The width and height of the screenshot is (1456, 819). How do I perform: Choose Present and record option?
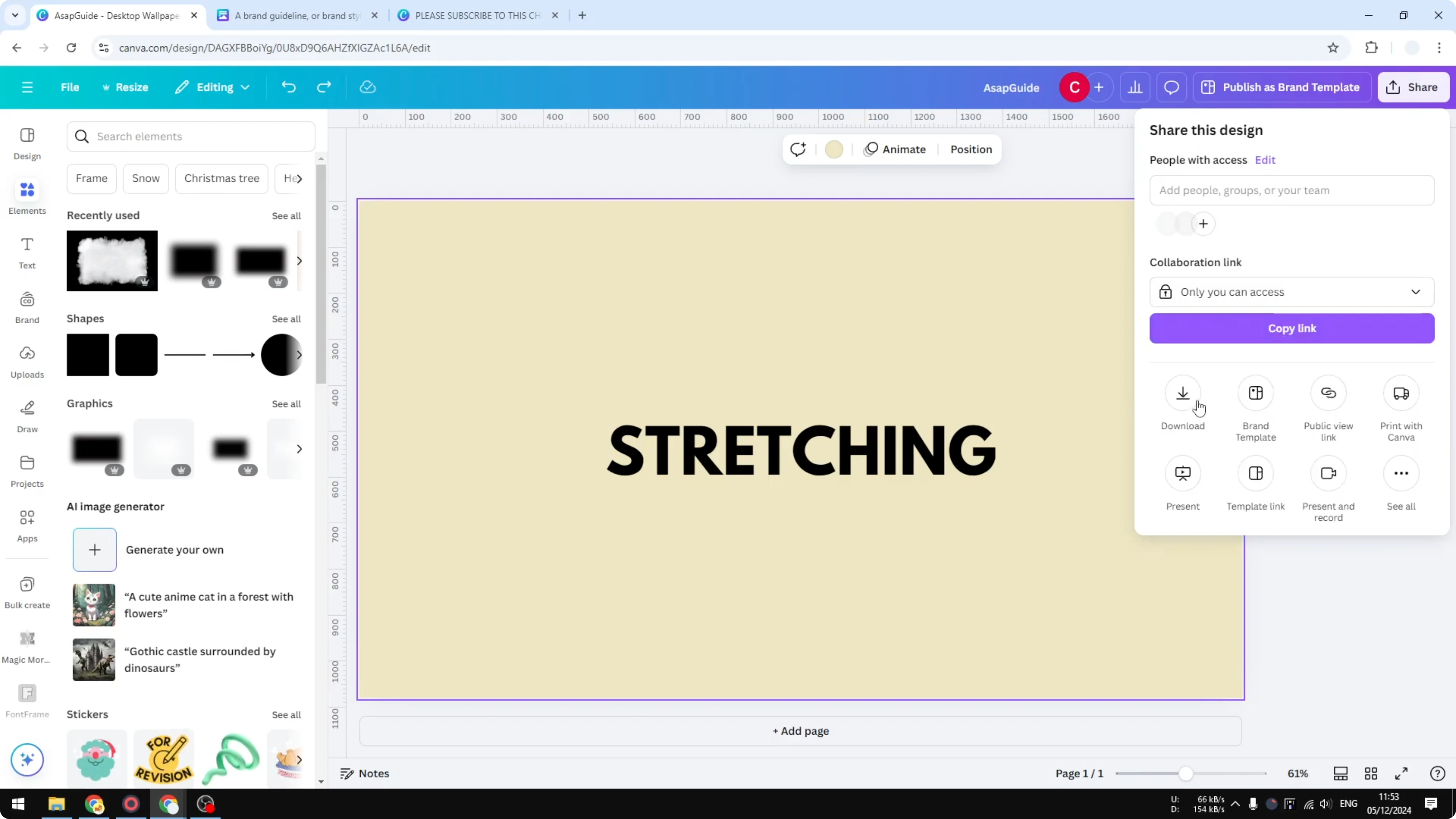pos(1328,489)
